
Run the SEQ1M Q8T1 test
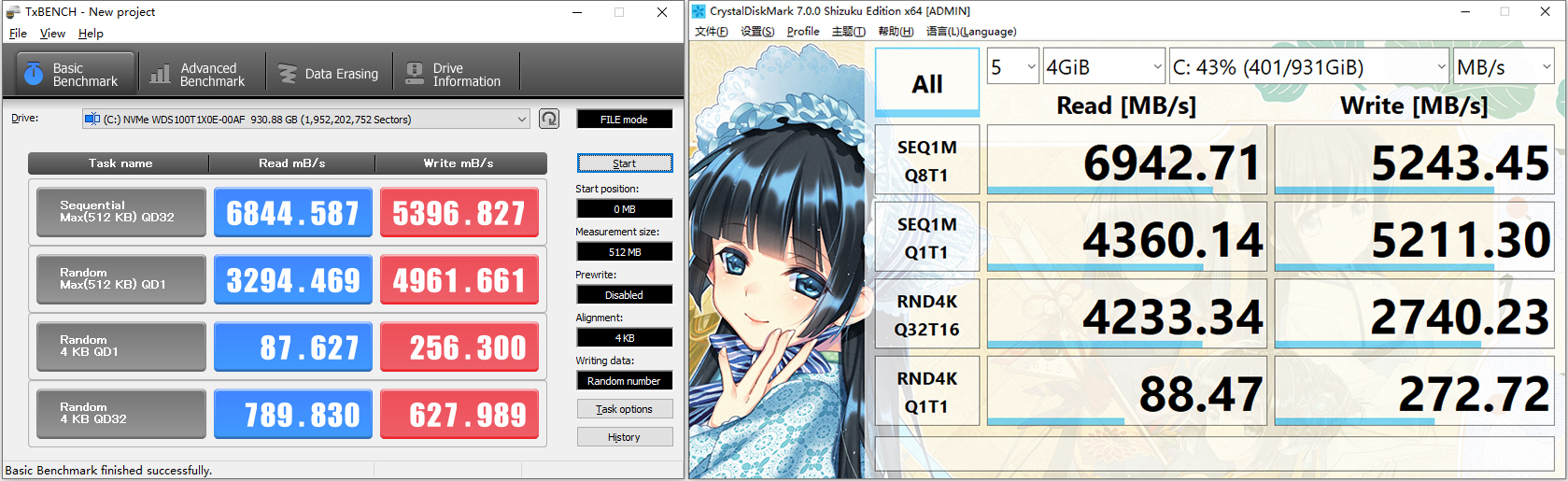(926, 162)
